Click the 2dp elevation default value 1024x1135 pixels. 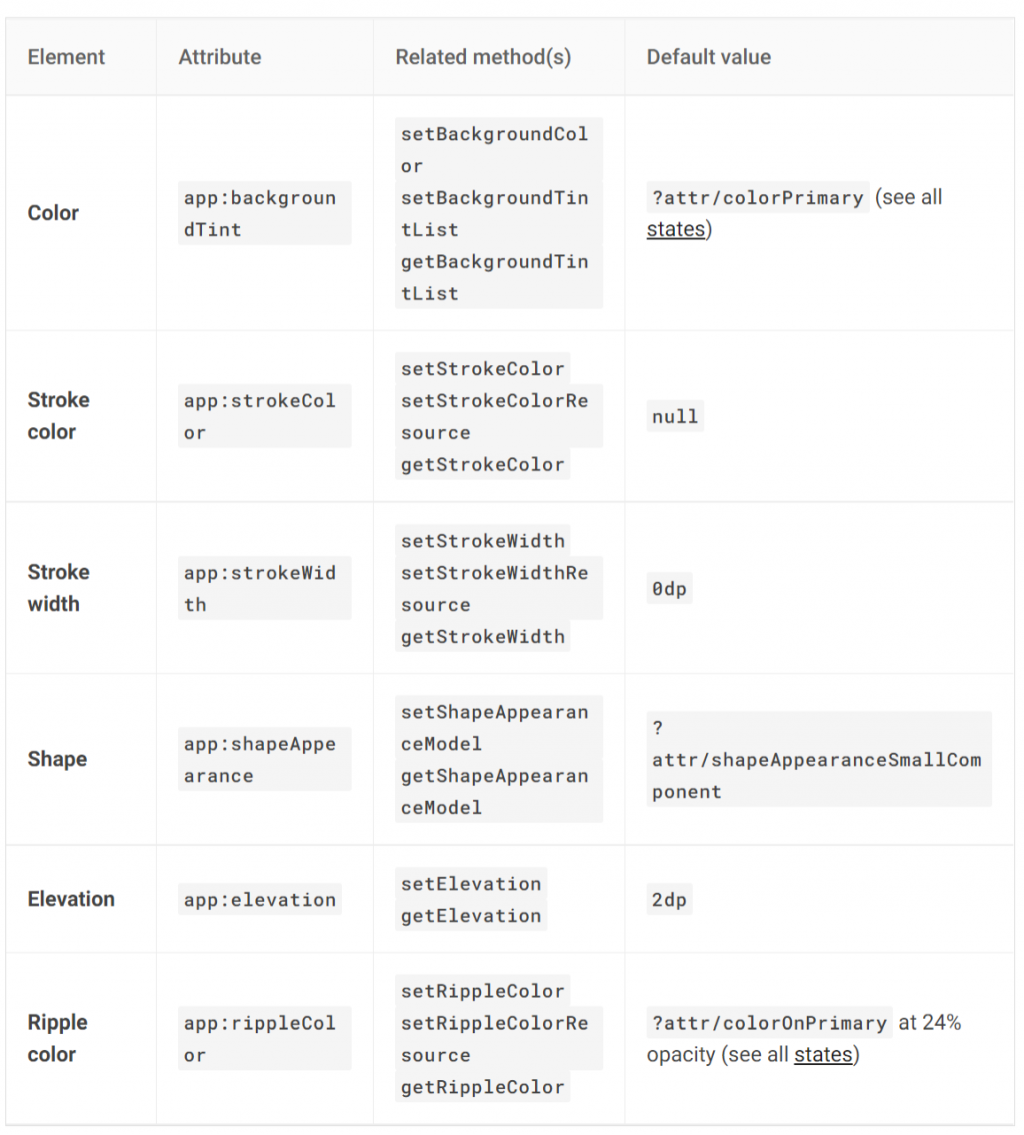[669, 899]
